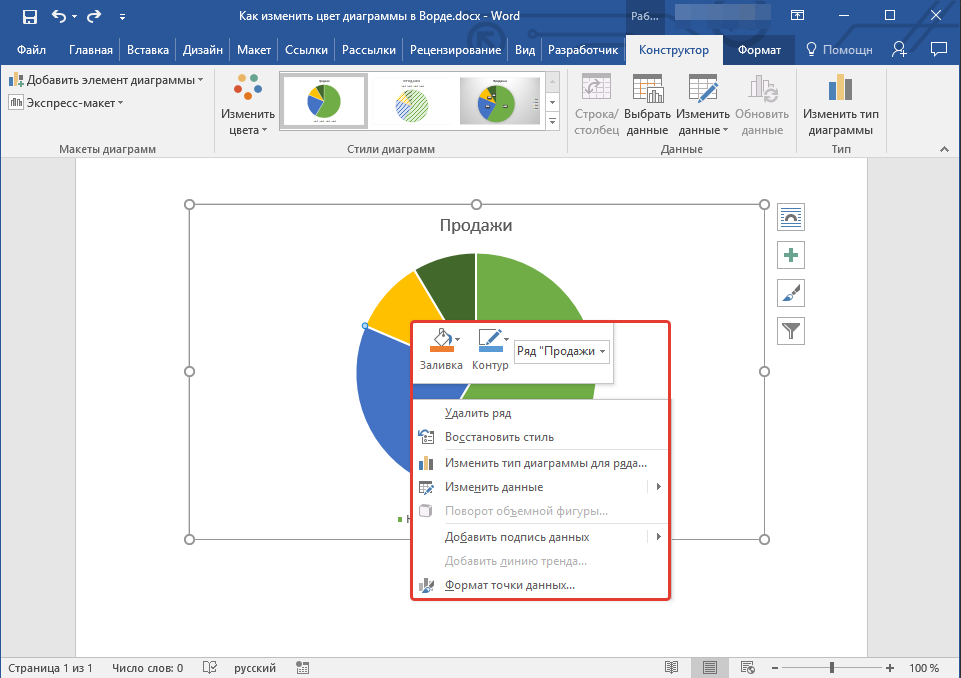
Task: Open Изменить данные submenu in context menu
Action: click(x=540, y=487)
